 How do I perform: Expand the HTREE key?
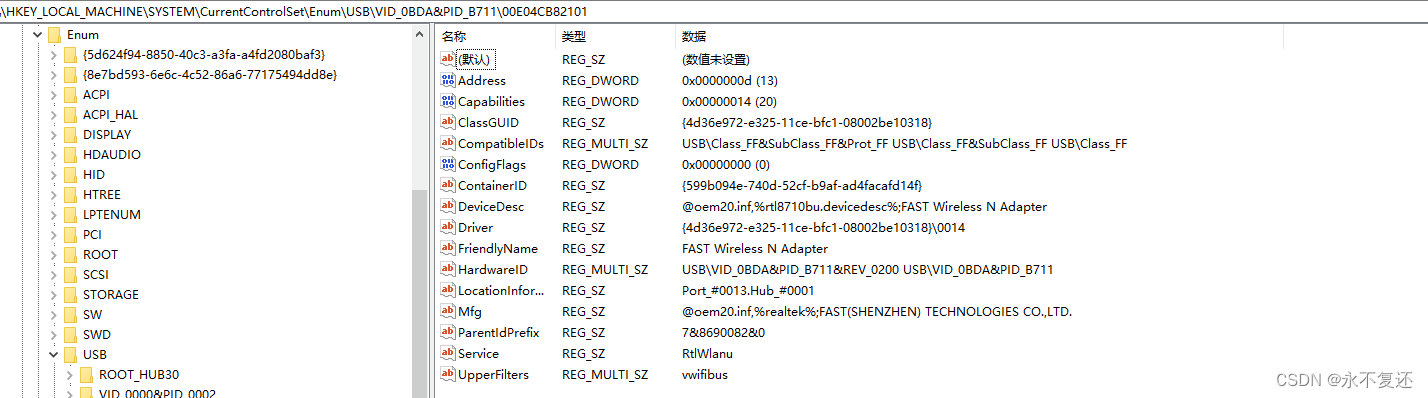(x=53, y=194)
